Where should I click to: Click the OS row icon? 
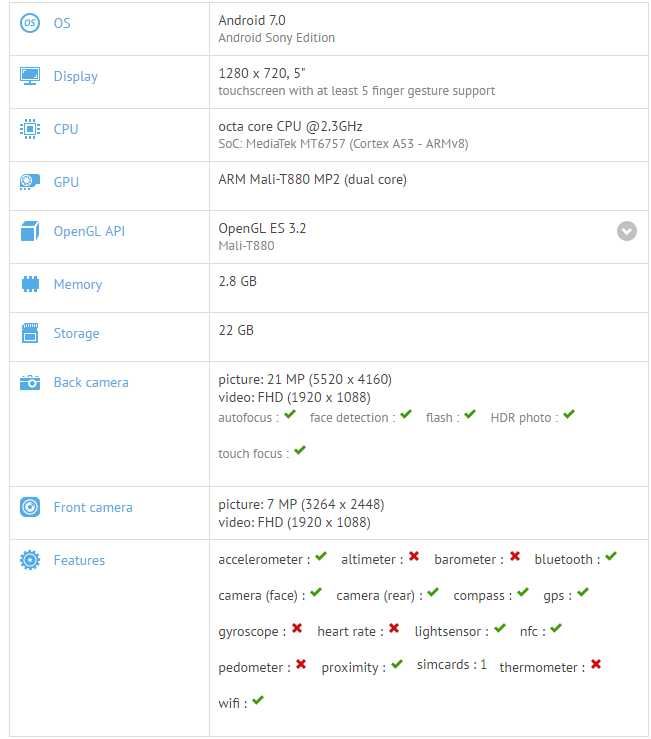tap(30, 23)
